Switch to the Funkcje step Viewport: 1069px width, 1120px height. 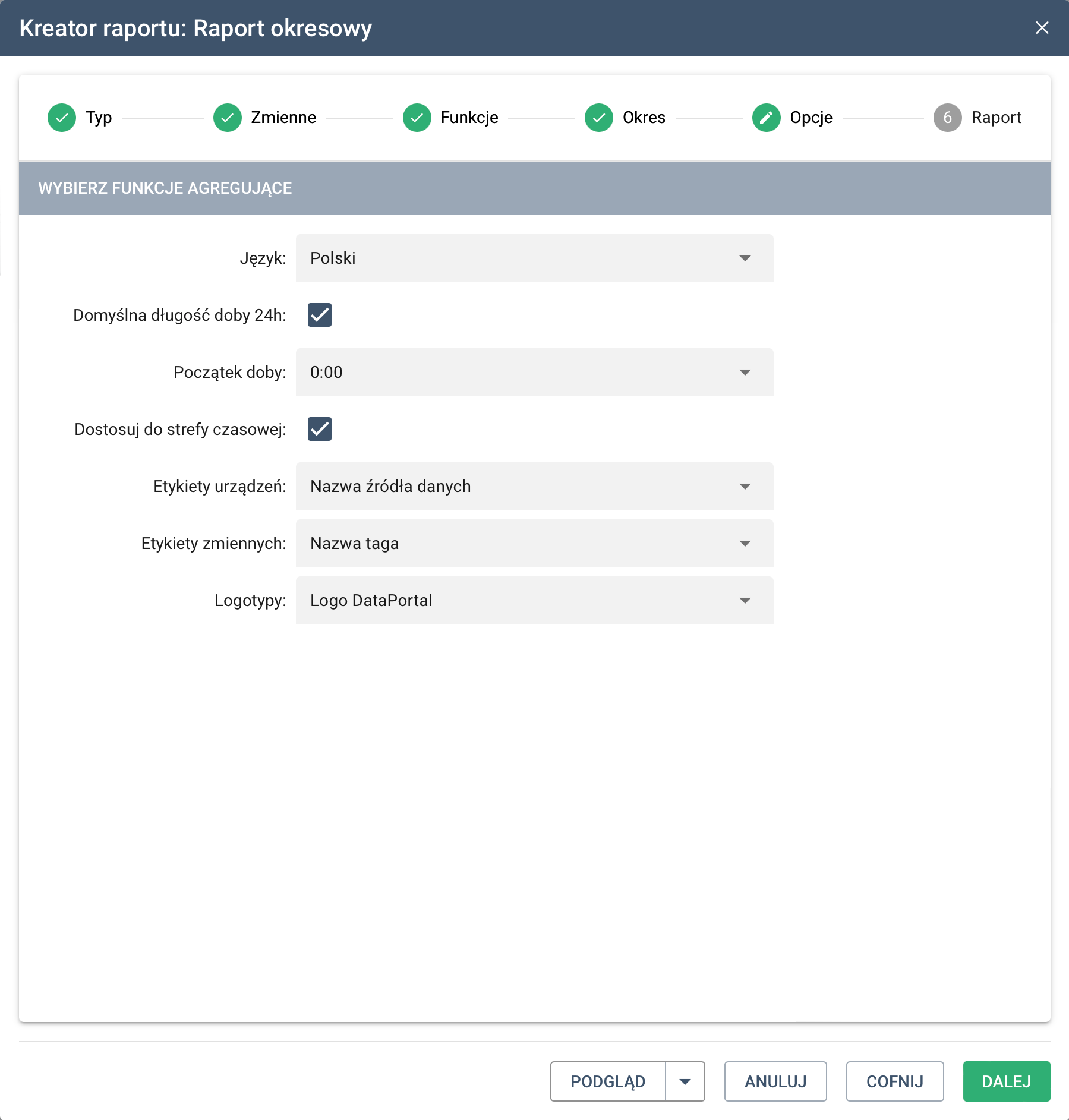[x=469, y=118]
